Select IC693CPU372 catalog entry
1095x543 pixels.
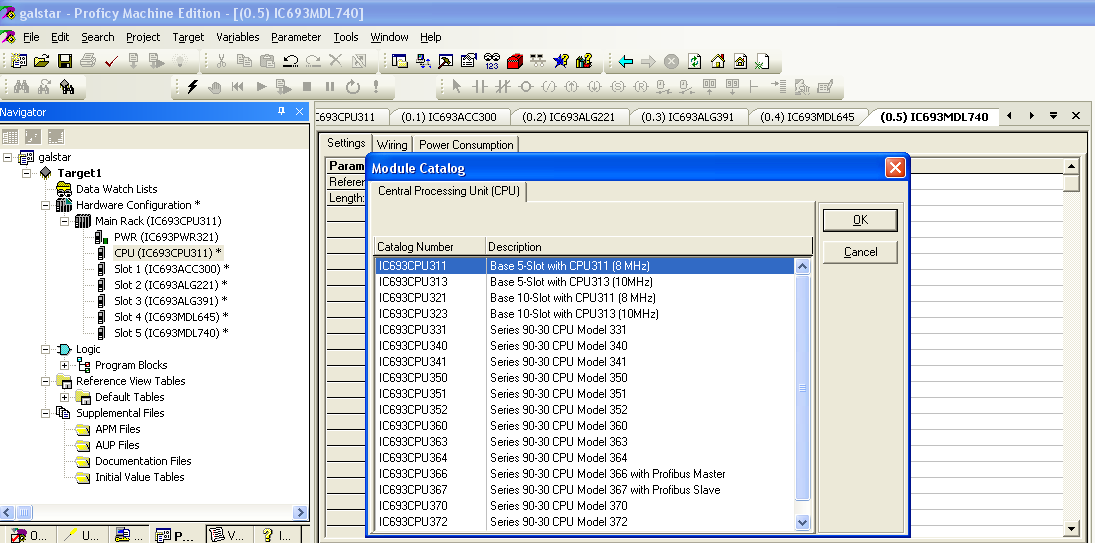pyautogui.click(x=585, y=522)
